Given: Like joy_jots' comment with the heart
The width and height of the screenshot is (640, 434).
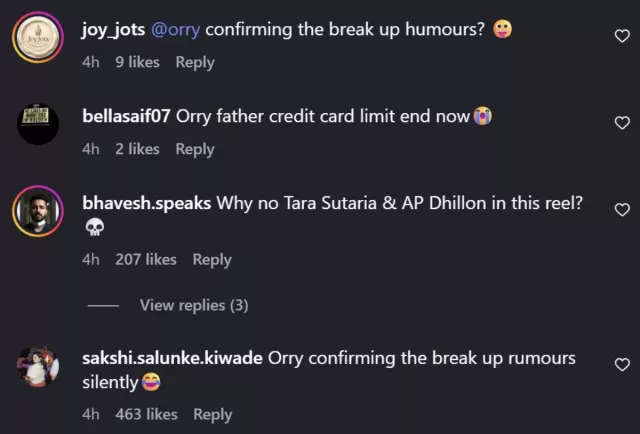Looking at the screenshot, I should [x=621, y=35].
